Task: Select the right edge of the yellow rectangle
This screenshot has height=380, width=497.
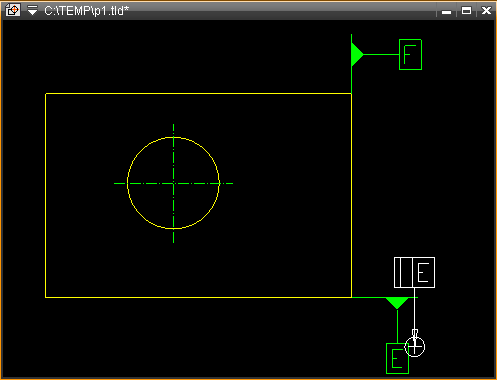Action: [x=351, y=195]
